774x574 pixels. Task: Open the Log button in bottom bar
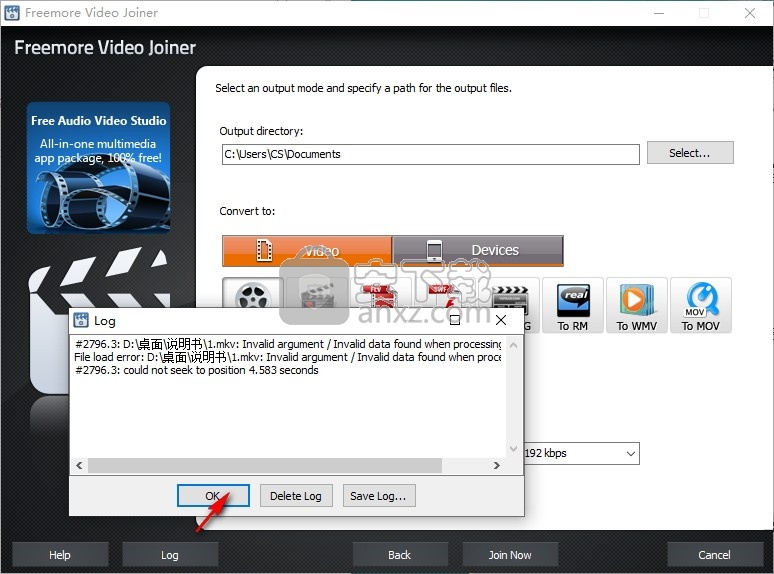[x=170, y=555]
